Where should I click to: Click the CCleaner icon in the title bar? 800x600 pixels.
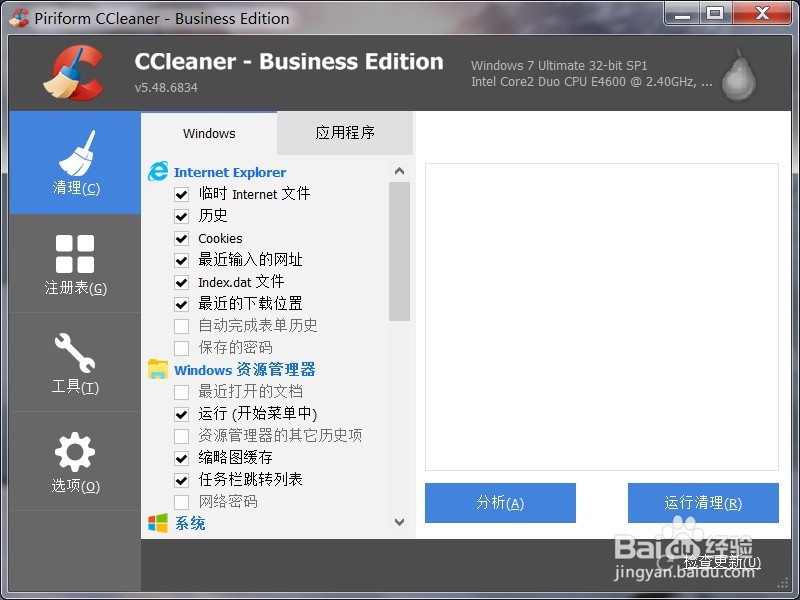pyautogui.click(x=19, y=18)
